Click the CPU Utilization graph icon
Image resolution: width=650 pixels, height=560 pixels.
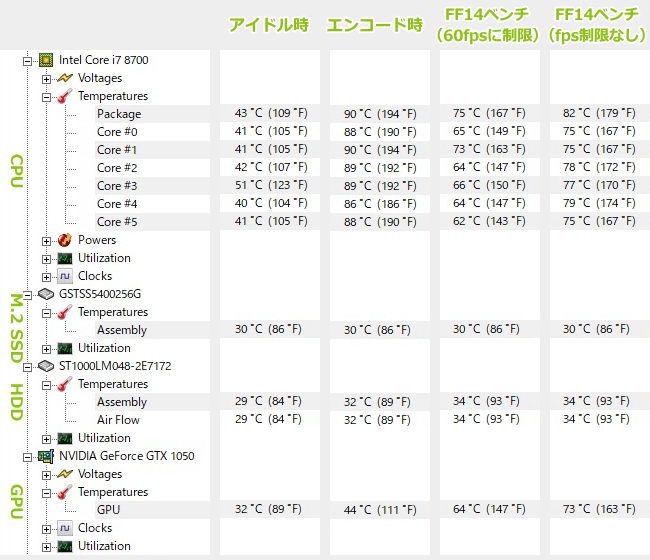point(65,258)
